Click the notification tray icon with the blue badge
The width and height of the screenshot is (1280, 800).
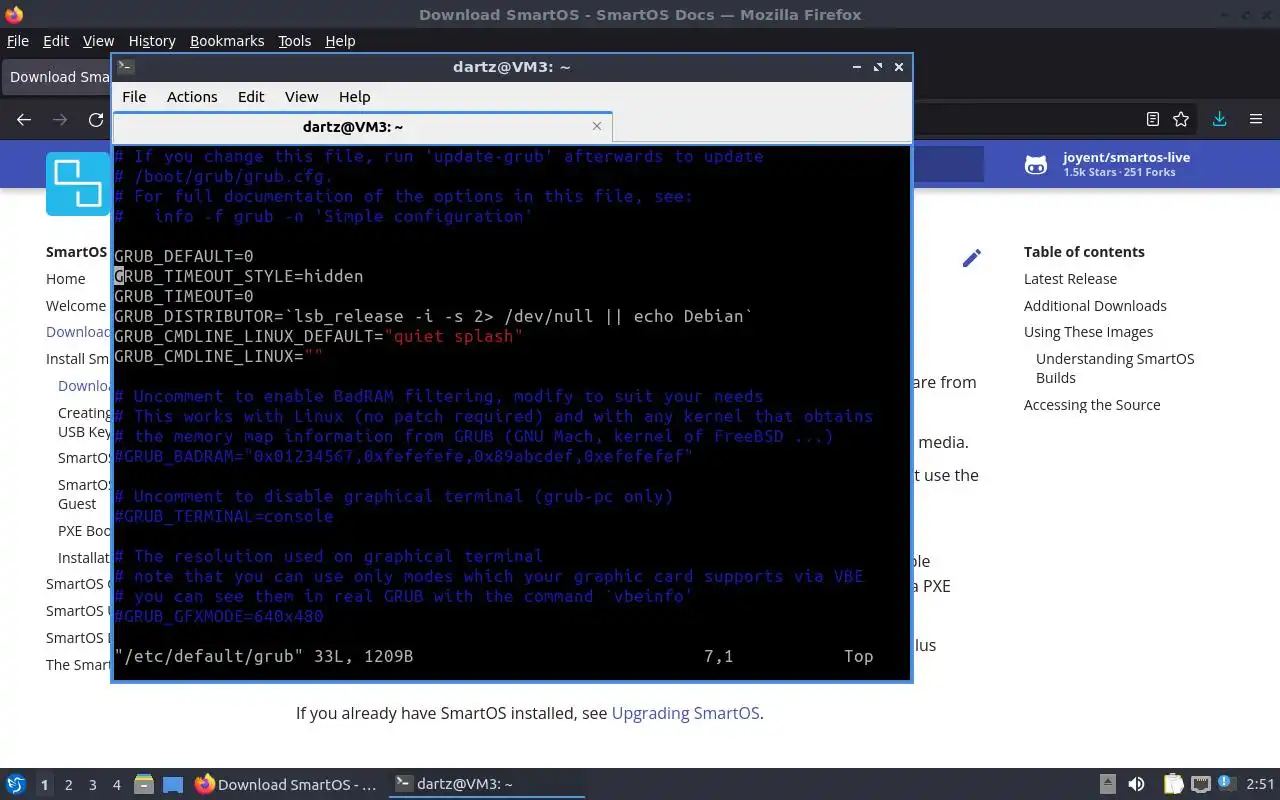1226,785
